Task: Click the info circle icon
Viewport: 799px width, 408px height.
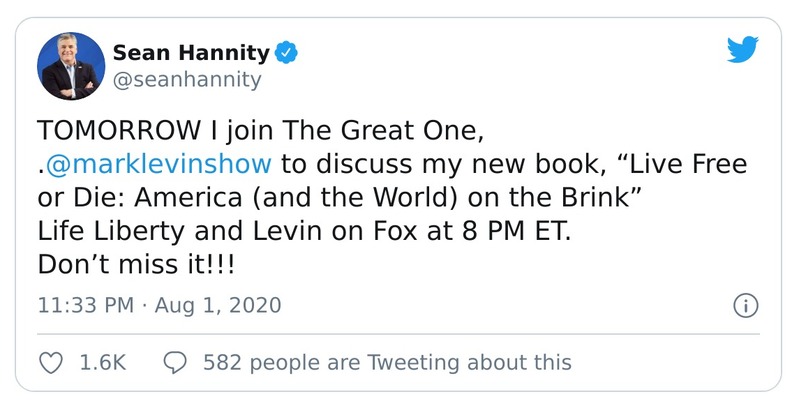Action: point(745,305)
